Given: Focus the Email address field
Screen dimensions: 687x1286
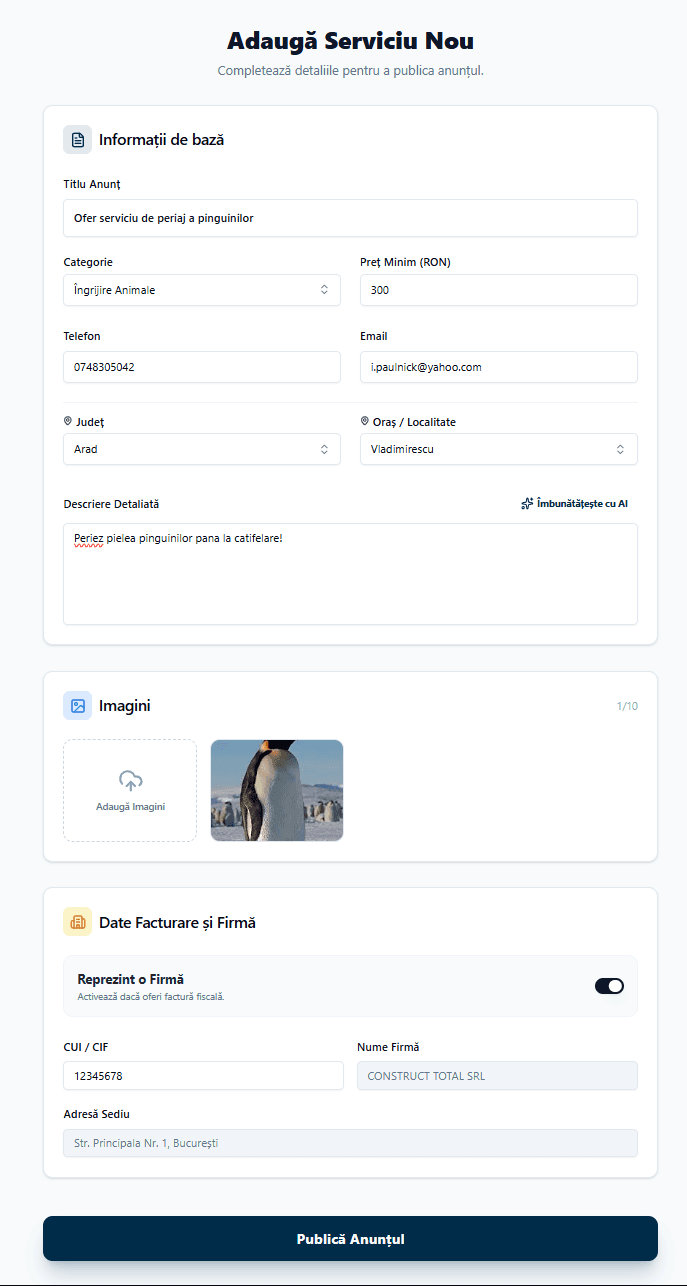Looking at the screenshot, I should click(498, 367).
